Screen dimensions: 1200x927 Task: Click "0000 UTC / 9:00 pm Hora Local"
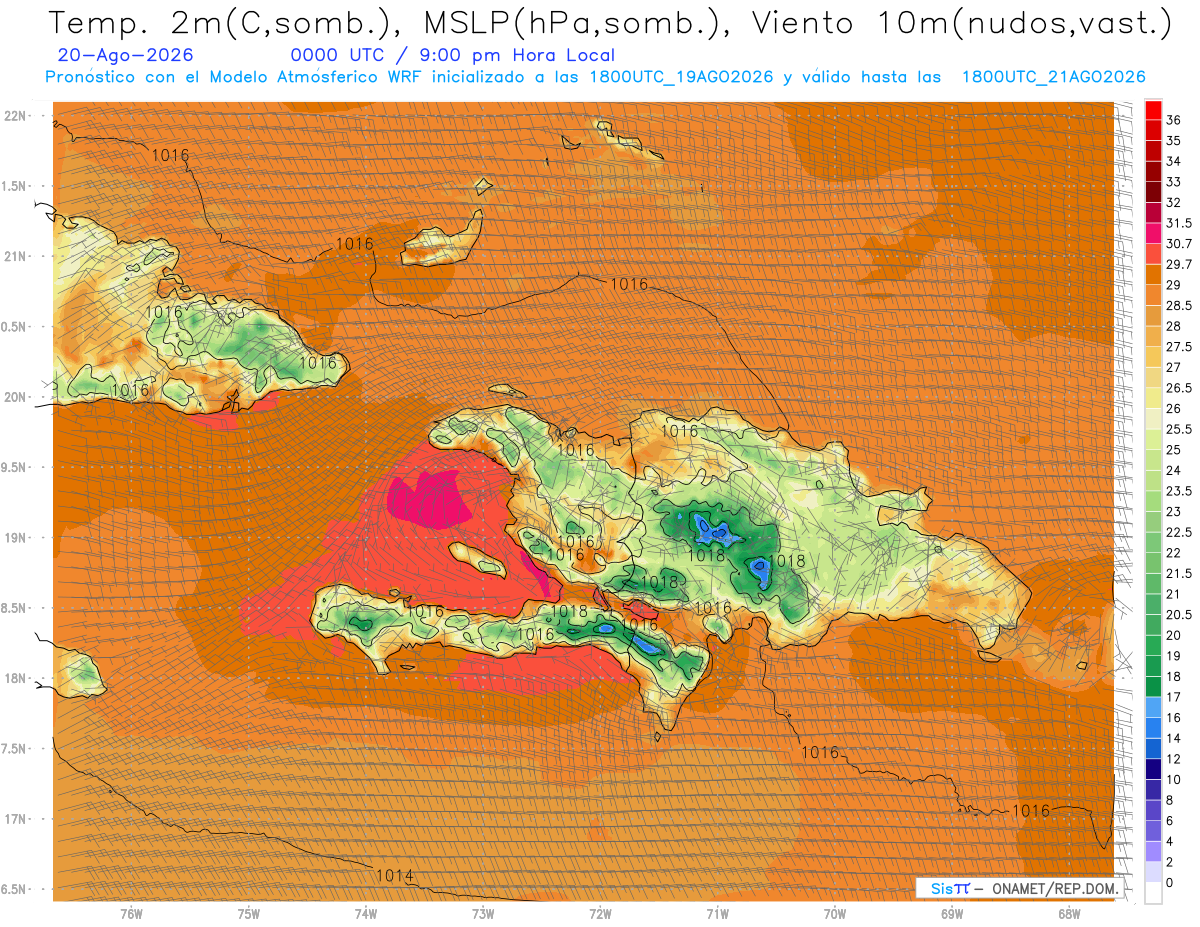[453, 55]
